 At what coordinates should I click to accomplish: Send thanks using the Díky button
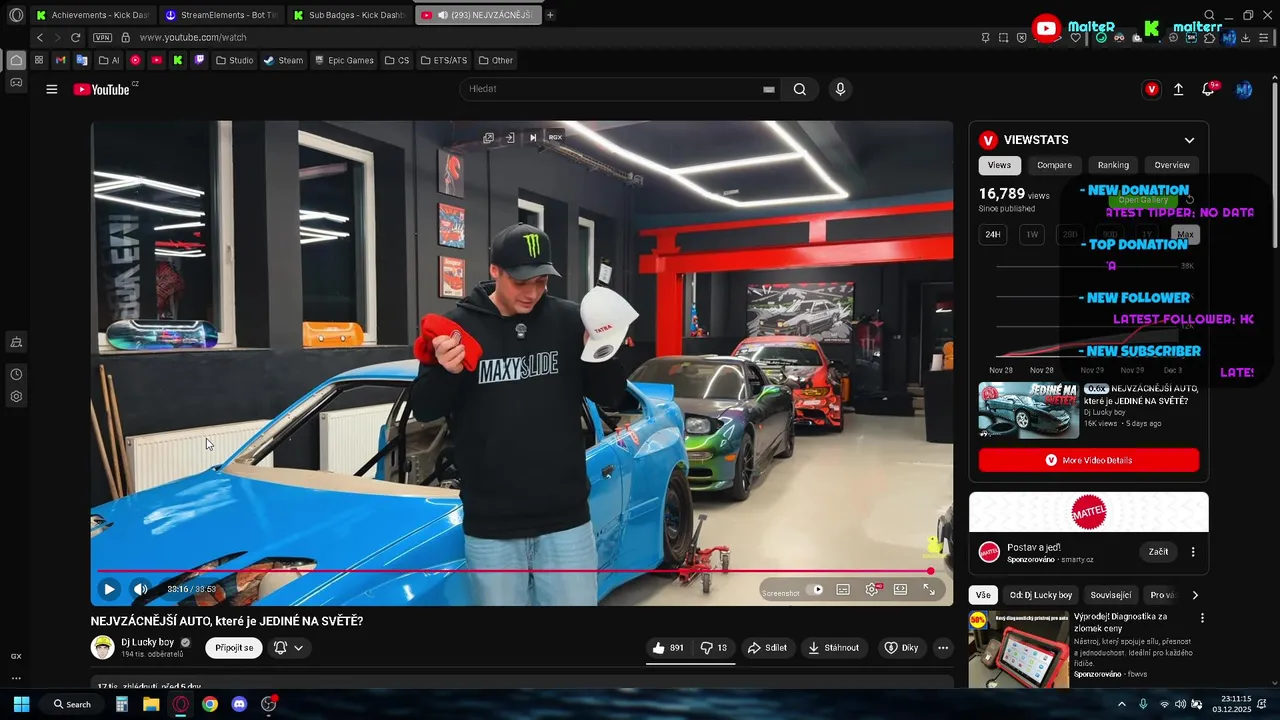901,648
